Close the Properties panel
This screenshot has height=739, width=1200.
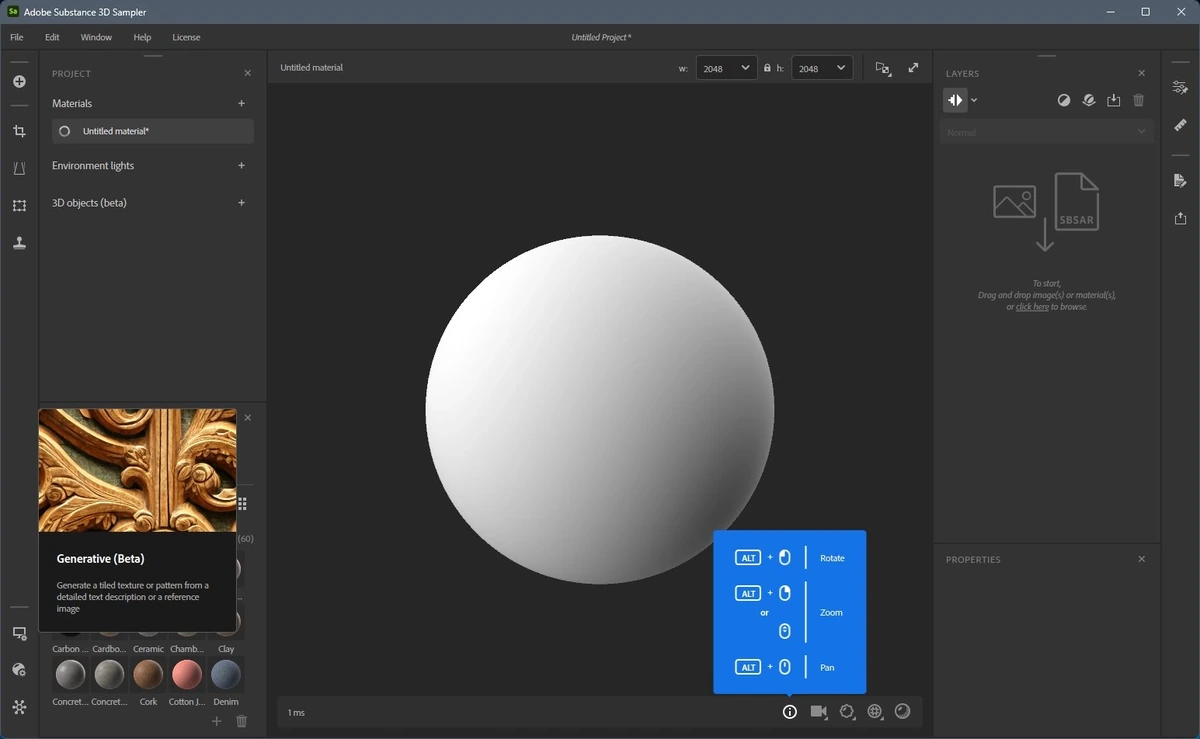click(1142, 559)
